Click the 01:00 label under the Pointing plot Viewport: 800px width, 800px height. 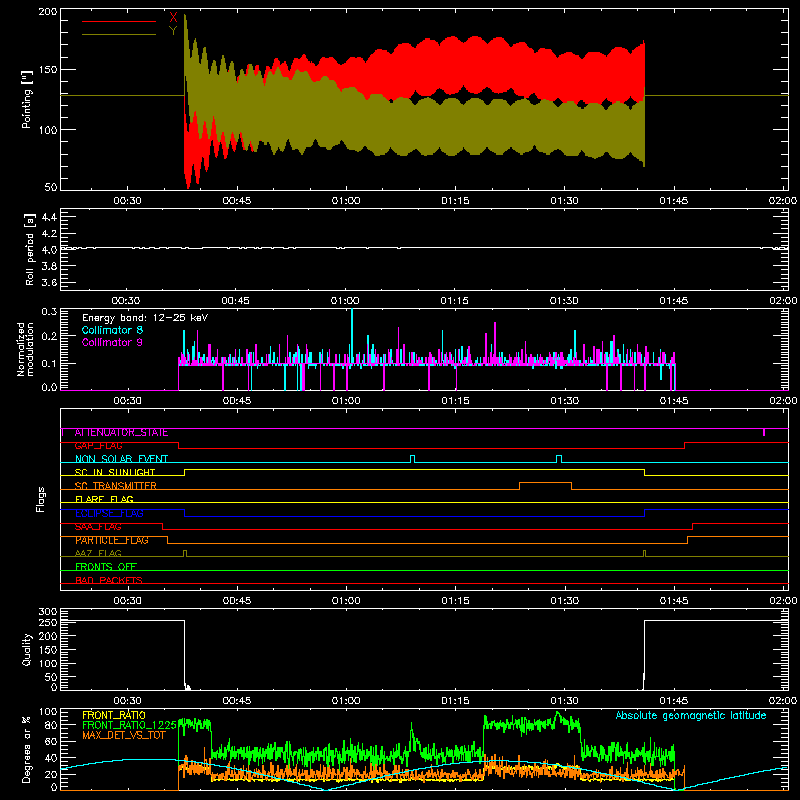pos(346,201)
